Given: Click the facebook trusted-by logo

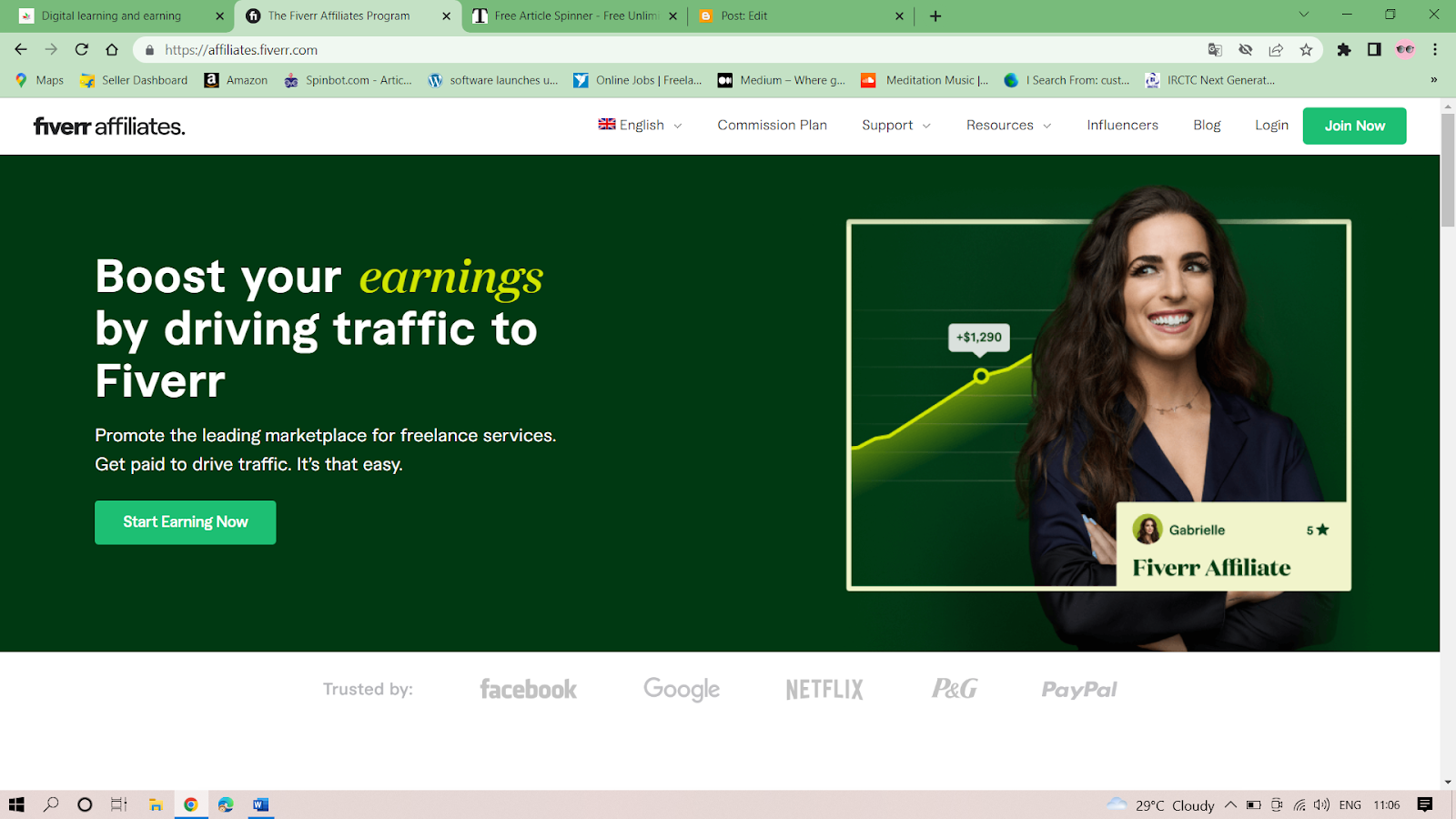Looking at the screenshot, I should point(528,689).
